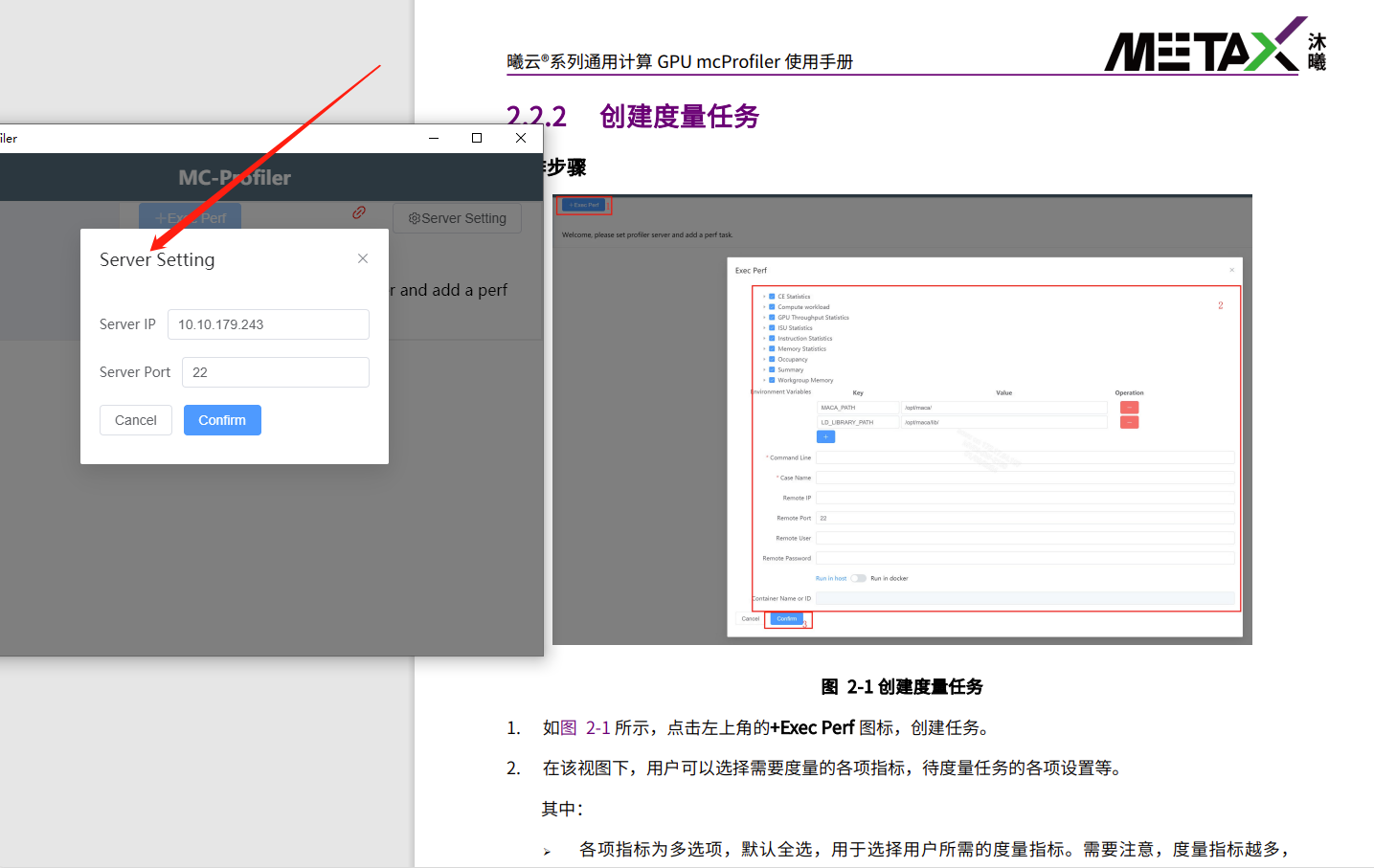This screenshot has height=868, width=1374.
Task: Close the Server Setting dialog with X
Action: [363, 258]
